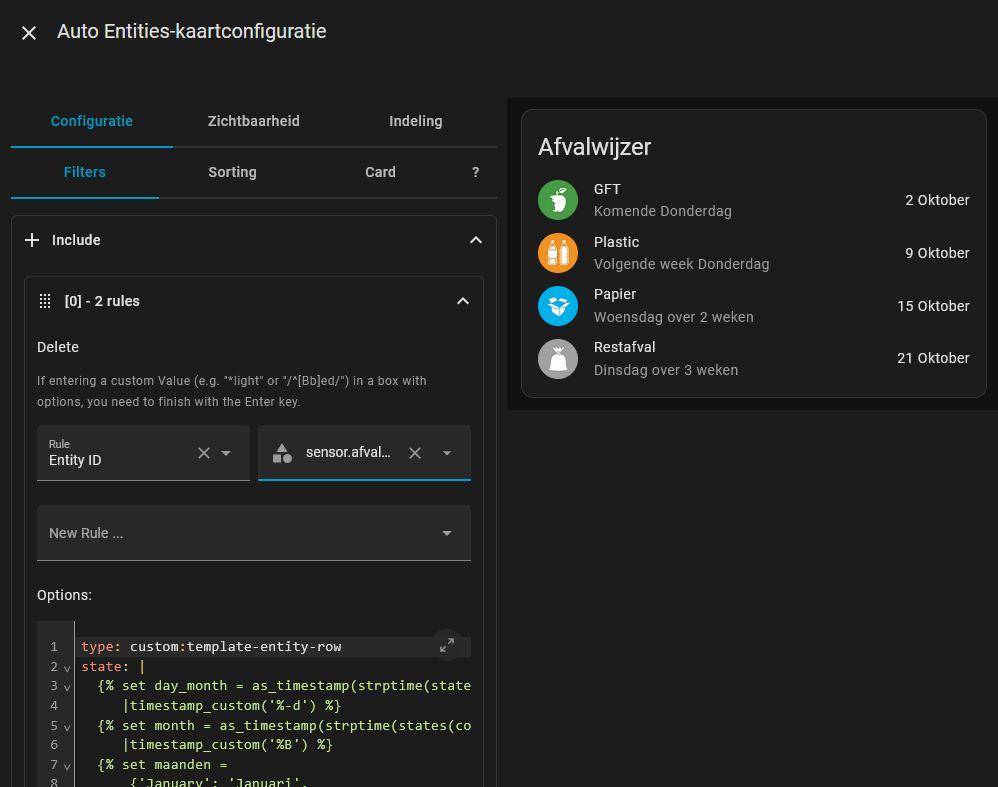
Task: Click the 'Options:' label
Action: pos(64,595)
